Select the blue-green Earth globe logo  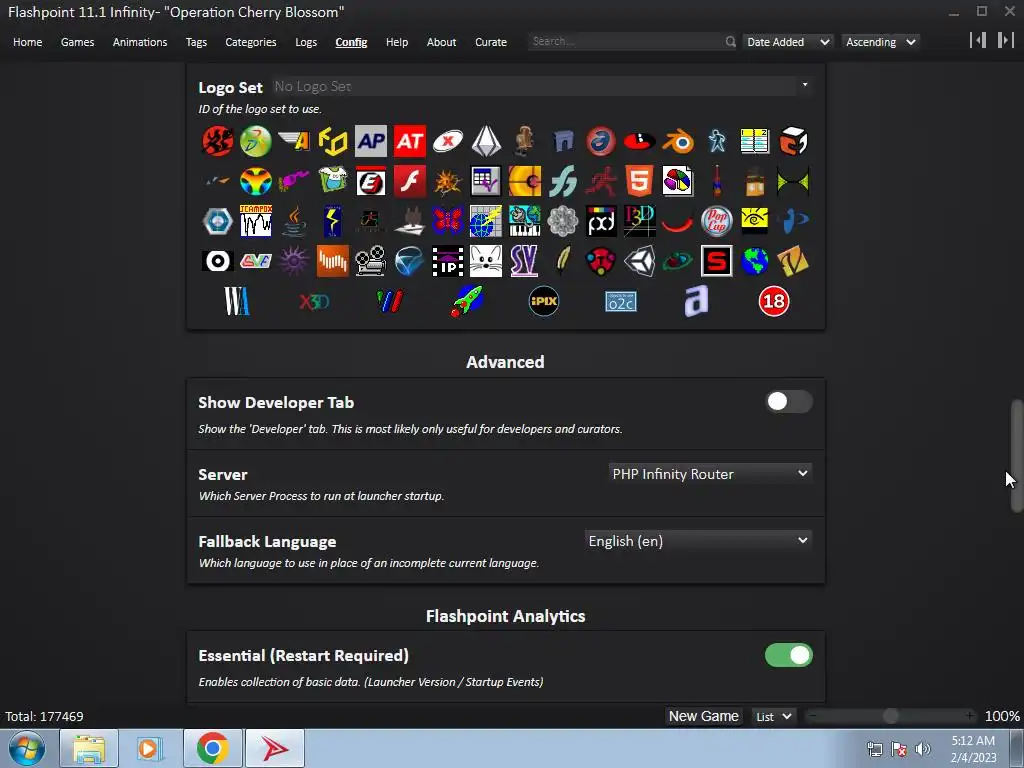pyautogui.click(x=754, y=261)
